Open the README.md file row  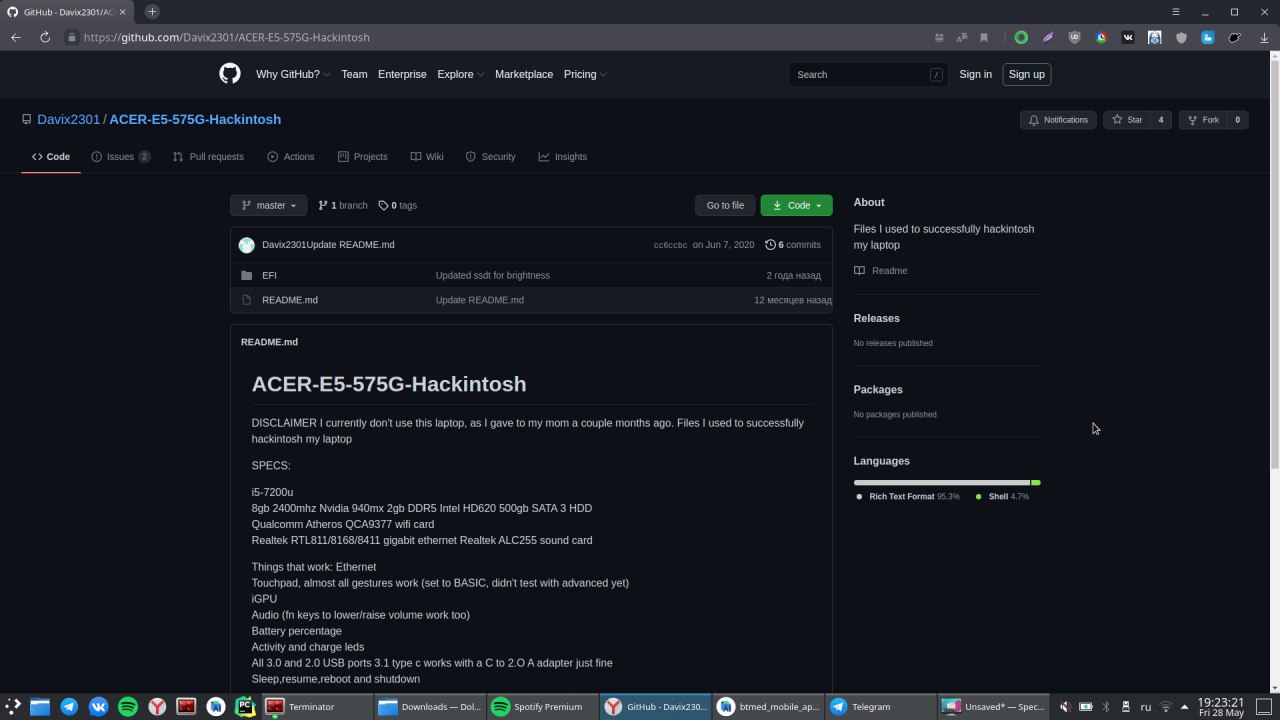click(x=531, y=300)
